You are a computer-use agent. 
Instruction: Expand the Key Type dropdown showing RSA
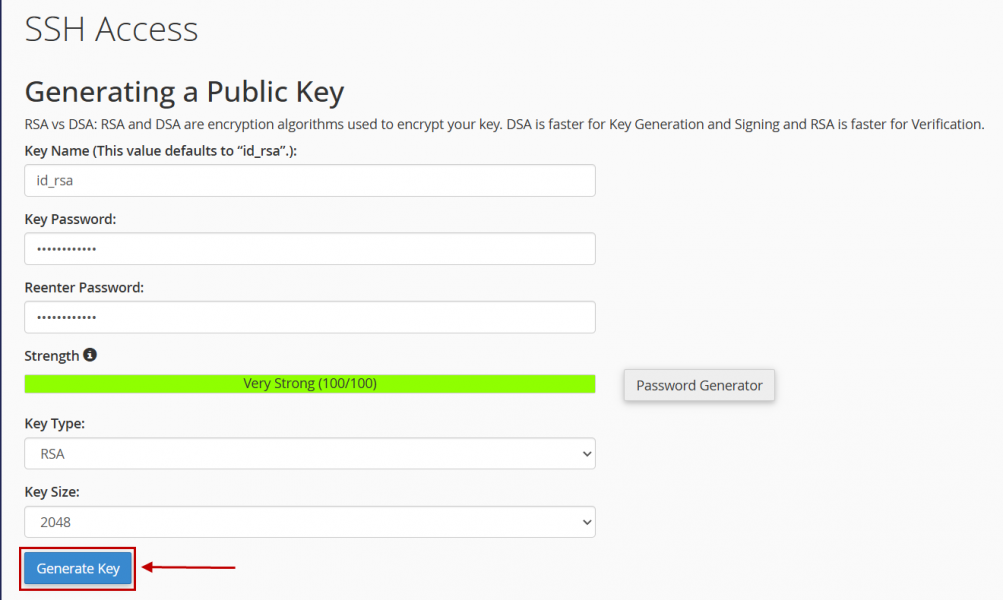point(310,454)
